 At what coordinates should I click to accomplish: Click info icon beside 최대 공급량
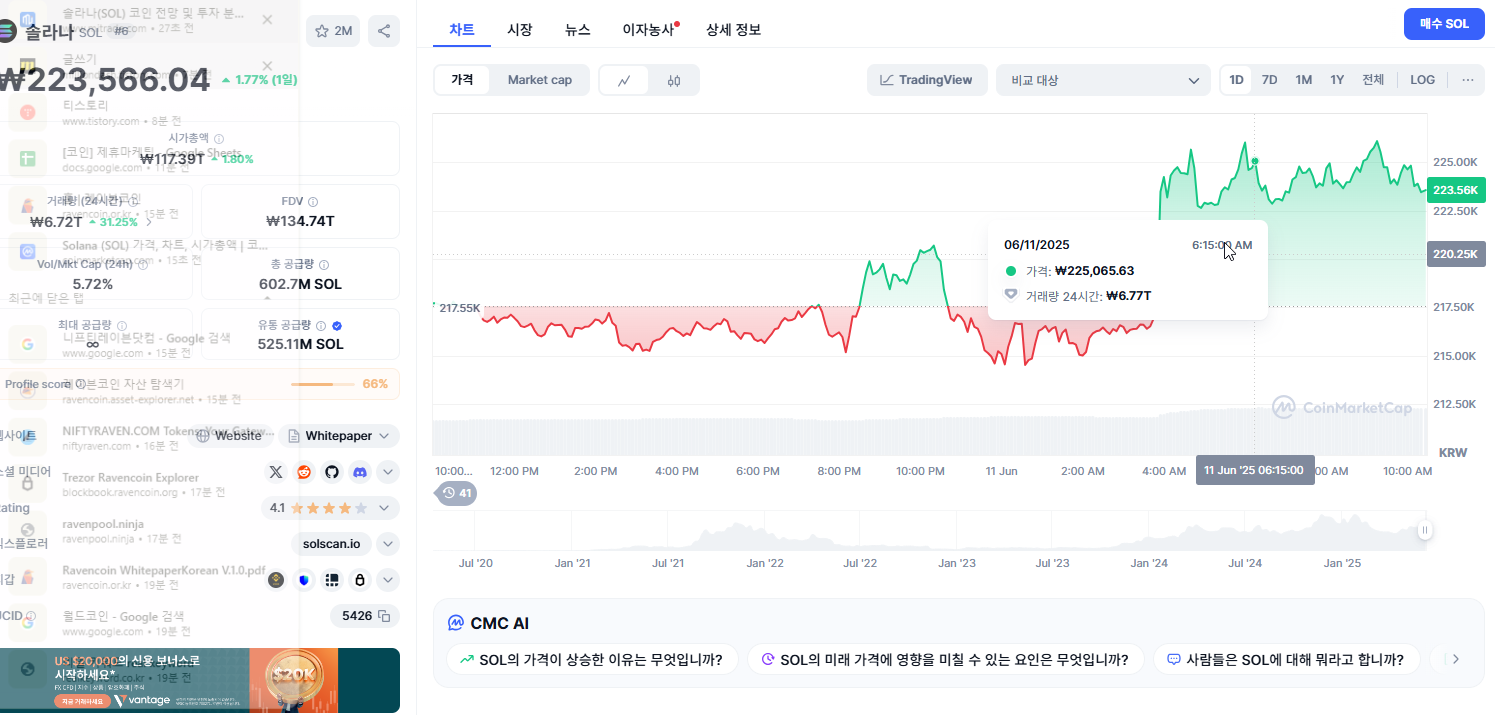coord(121,326)
